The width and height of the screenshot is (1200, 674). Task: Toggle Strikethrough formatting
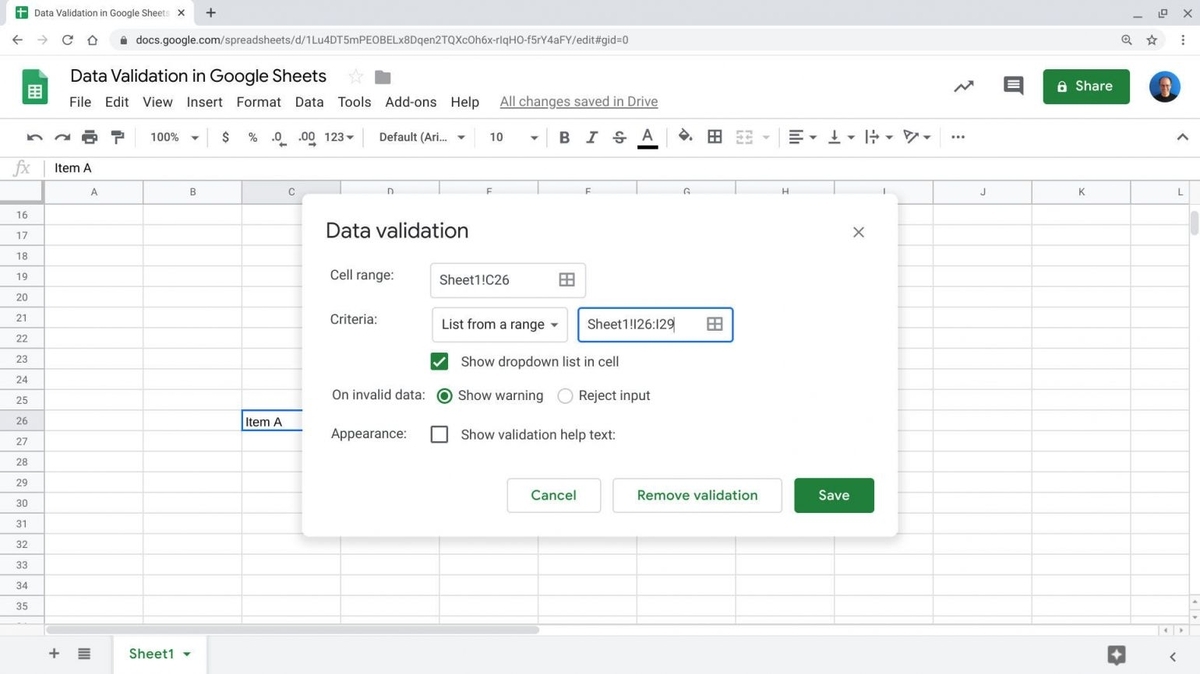(619, 137)
